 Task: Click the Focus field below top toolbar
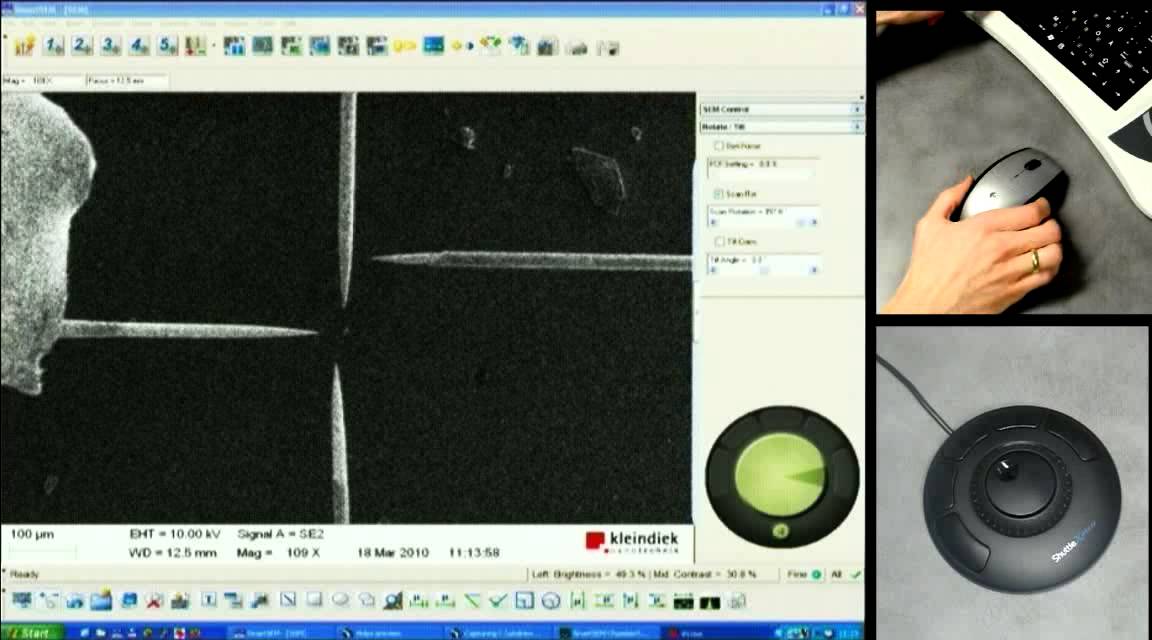coord(126,81)
